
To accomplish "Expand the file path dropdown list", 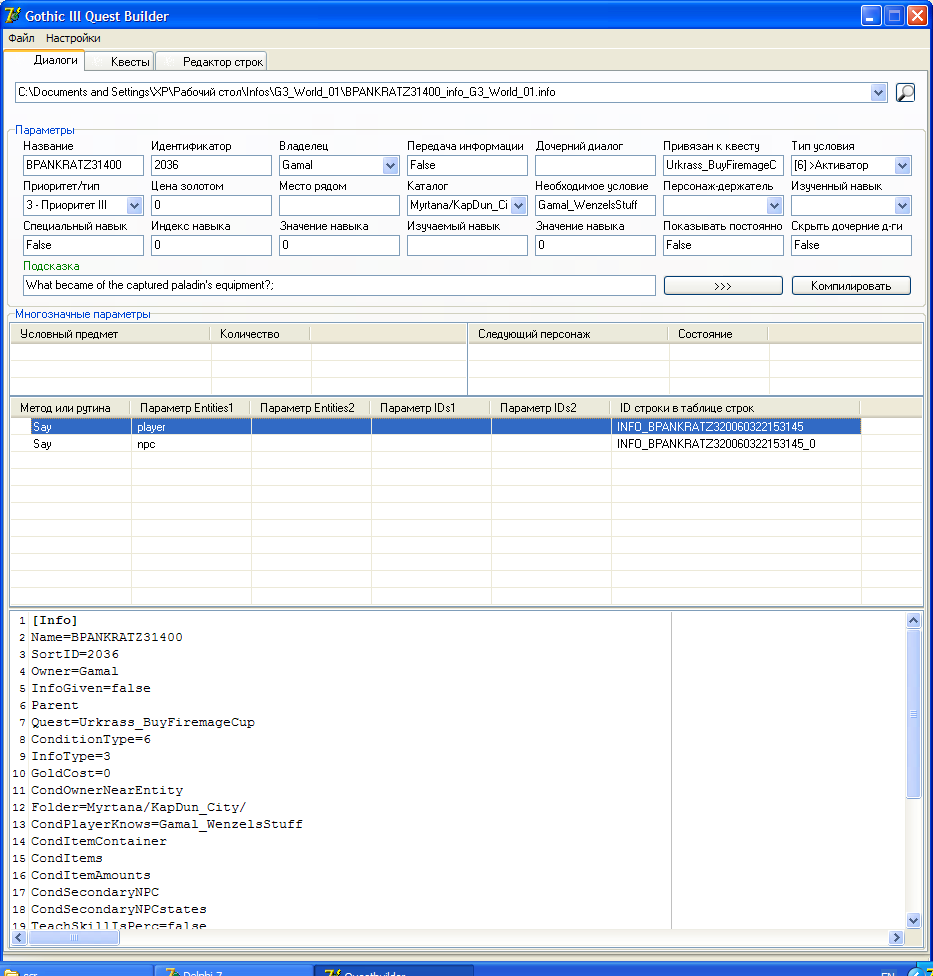I will 878,93.
